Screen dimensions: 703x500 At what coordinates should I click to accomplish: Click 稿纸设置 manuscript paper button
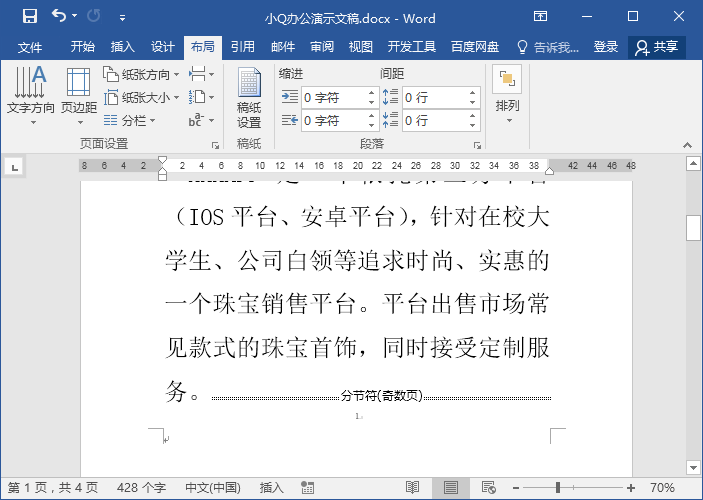coord(249,98)
